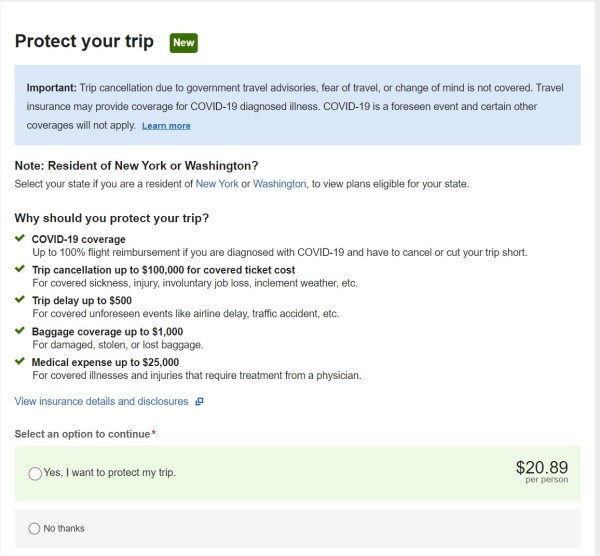Select the Washington state link
This screenshot has width=600, height=556.
click(281, 184)
